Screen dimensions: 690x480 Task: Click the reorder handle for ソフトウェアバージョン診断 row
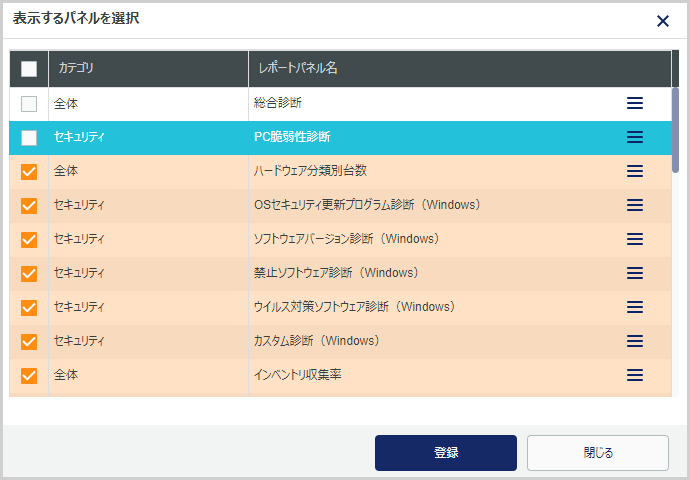pos(635,239)
